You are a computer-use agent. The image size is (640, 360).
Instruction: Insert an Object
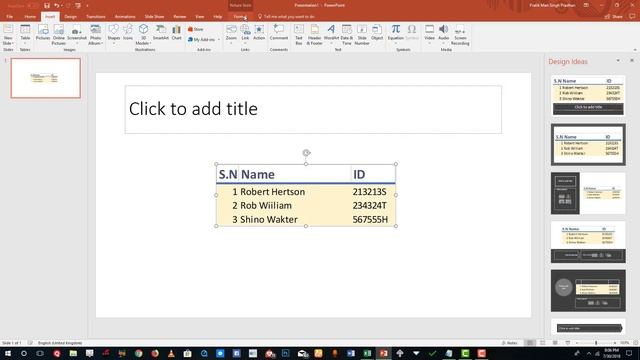tap(377, 33)
